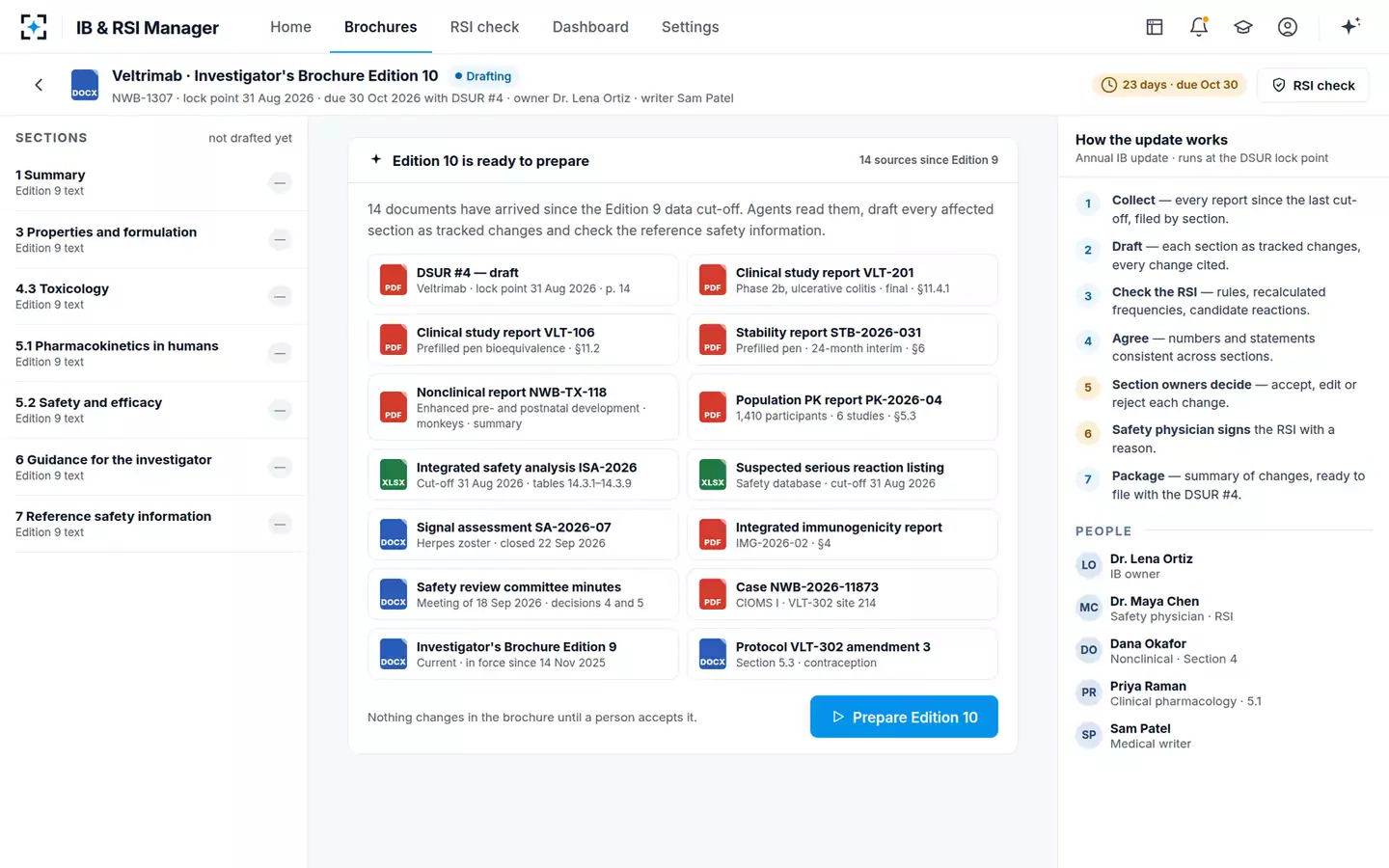The image size is (1389, 868).
Task: Click the XLSX icon of Suspected serious reaction listing
Action: [x=713, y=475]
